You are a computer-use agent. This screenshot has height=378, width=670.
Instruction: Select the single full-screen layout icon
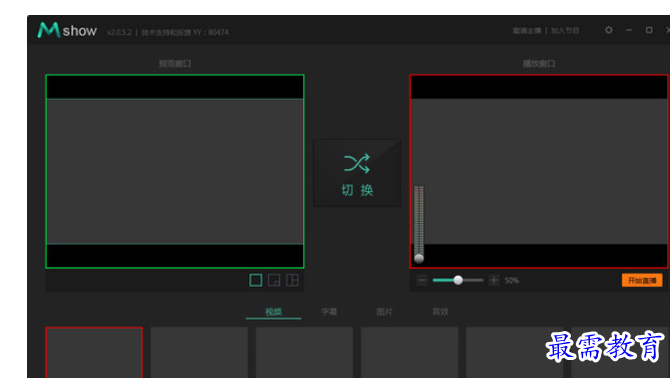256,280
